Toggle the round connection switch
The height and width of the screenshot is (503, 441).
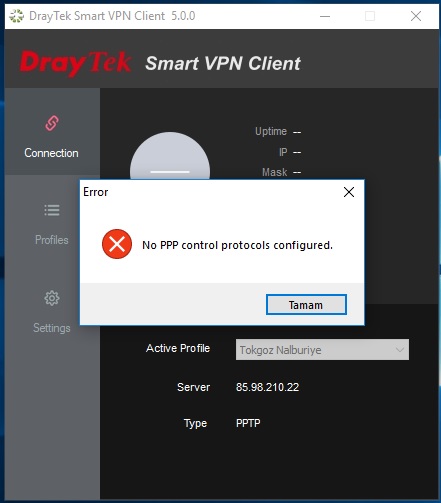tap(170, 156)
